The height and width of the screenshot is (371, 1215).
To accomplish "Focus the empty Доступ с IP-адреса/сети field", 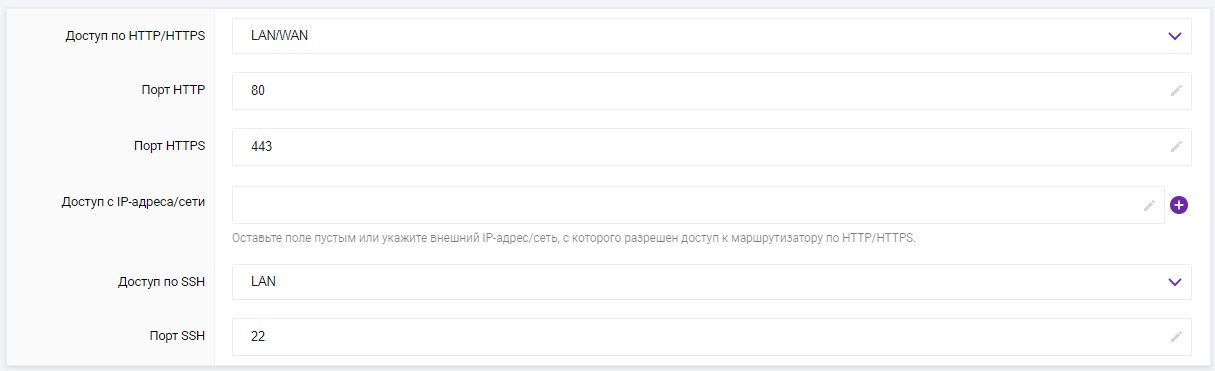I will 698,205.
